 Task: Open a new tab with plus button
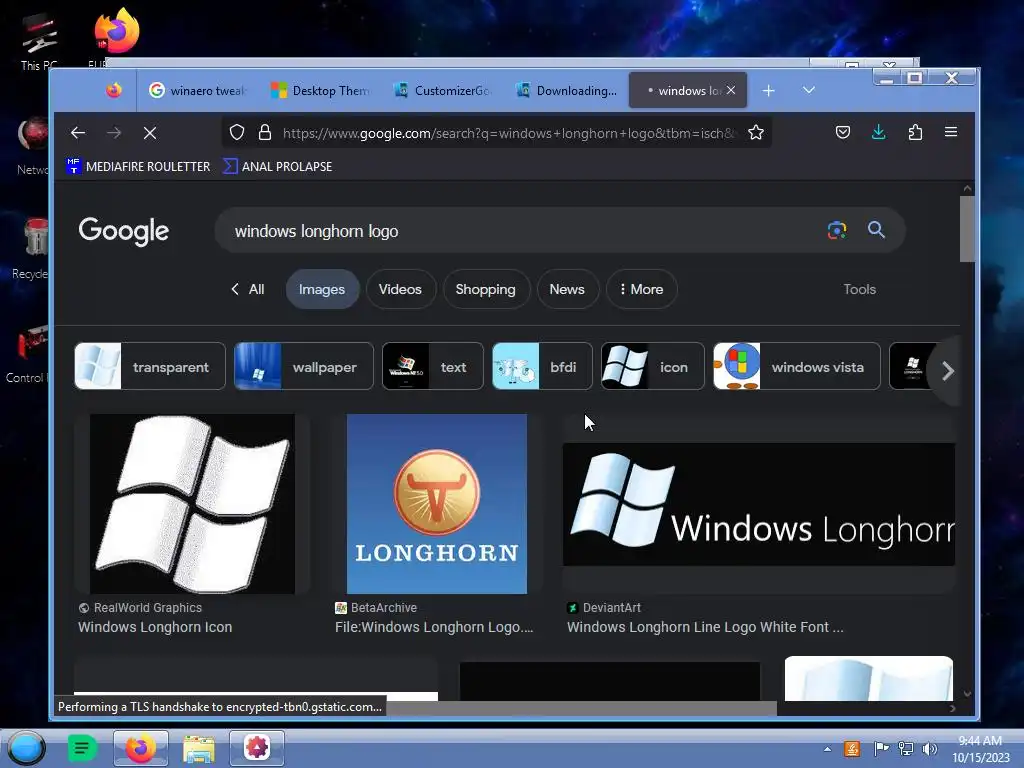[769, 91]
